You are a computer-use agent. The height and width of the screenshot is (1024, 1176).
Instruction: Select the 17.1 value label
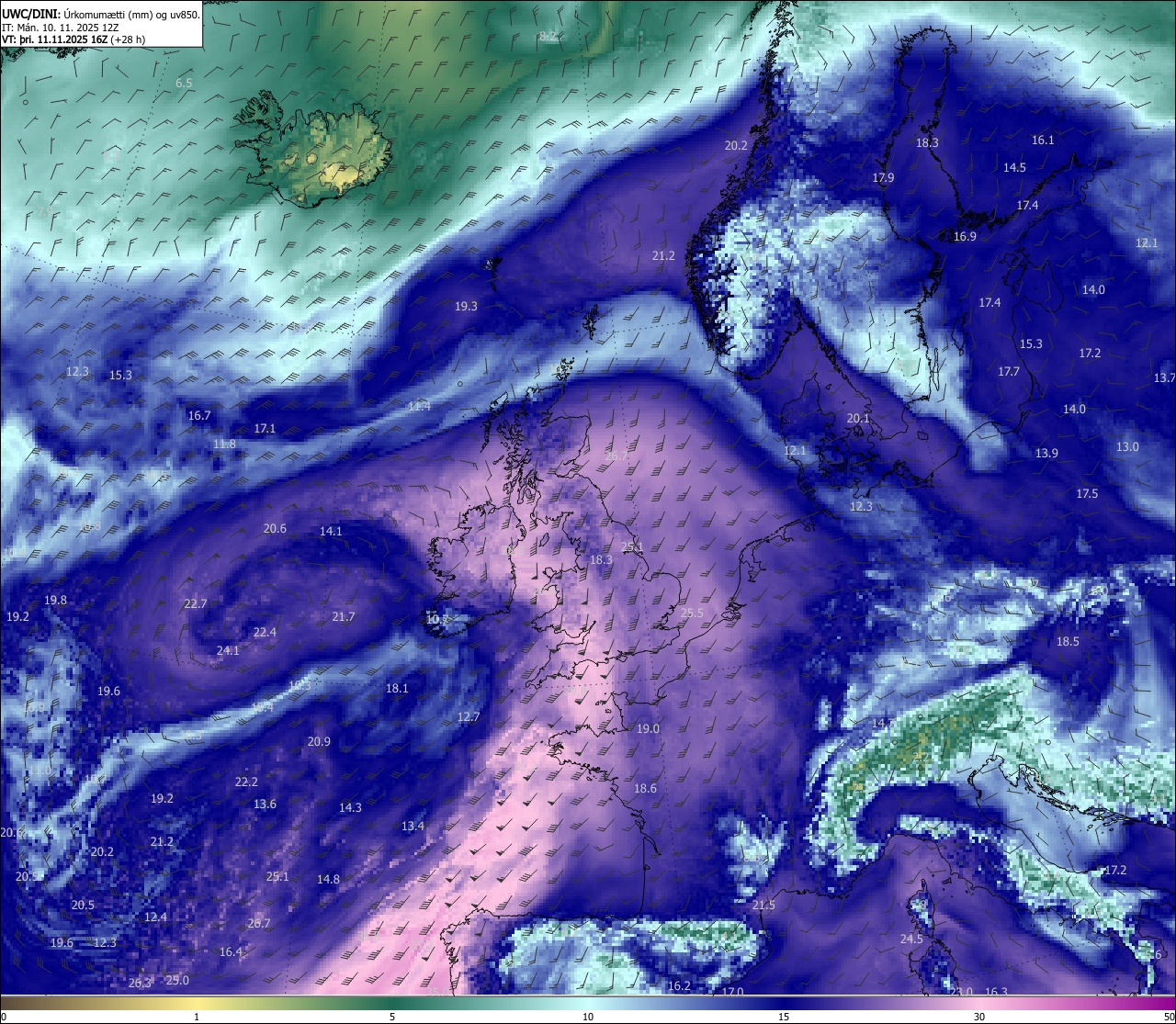point(265,429)
